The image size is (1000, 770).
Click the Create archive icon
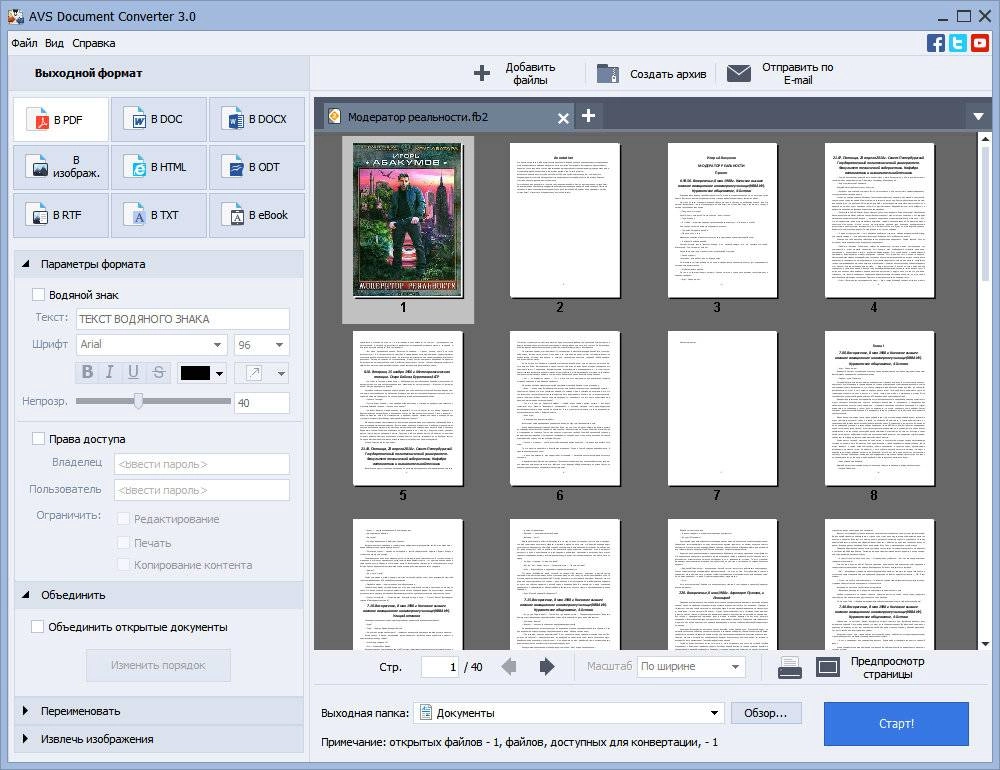coord(607,73)
